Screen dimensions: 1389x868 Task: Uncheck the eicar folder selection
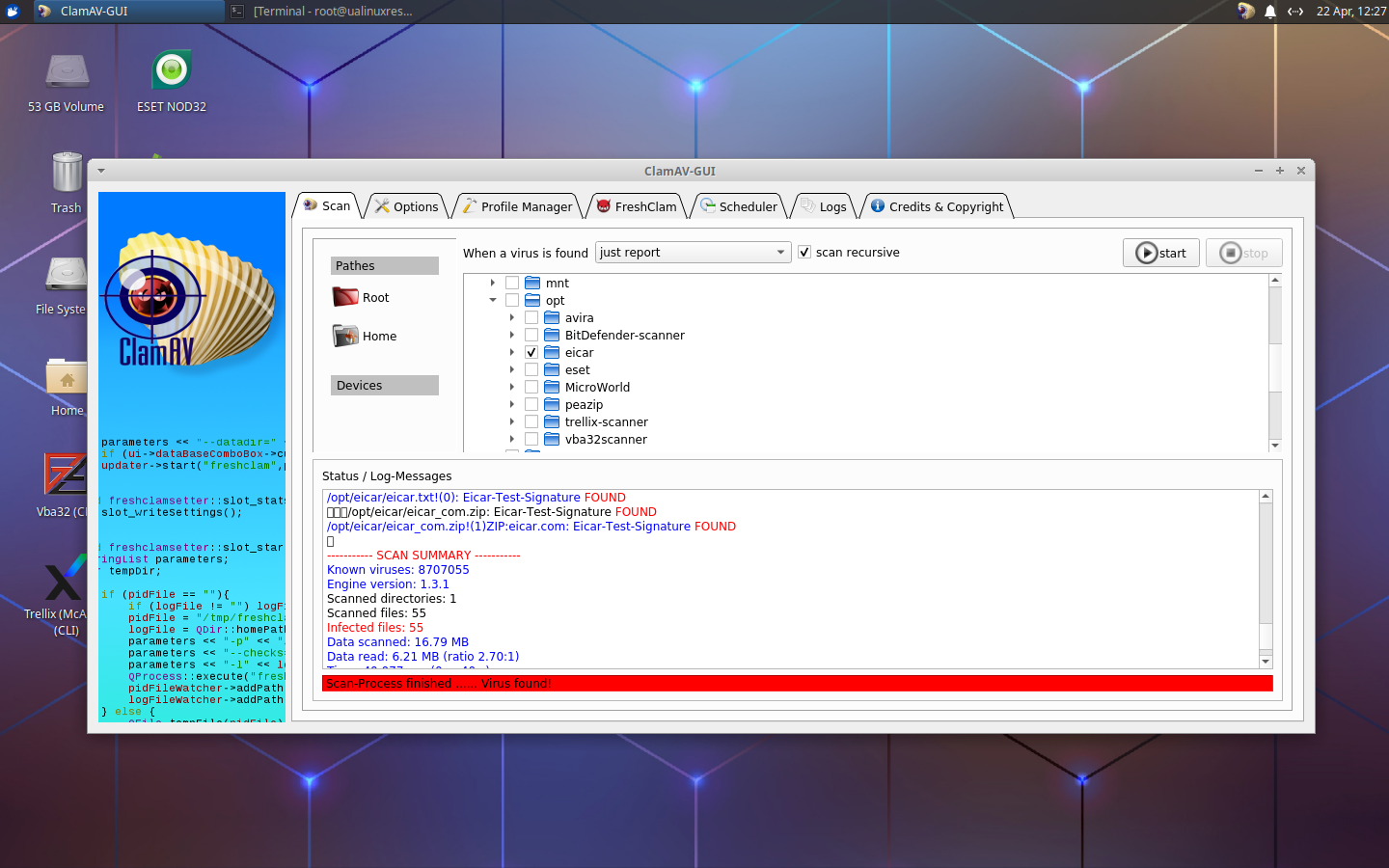pos(531,352)
